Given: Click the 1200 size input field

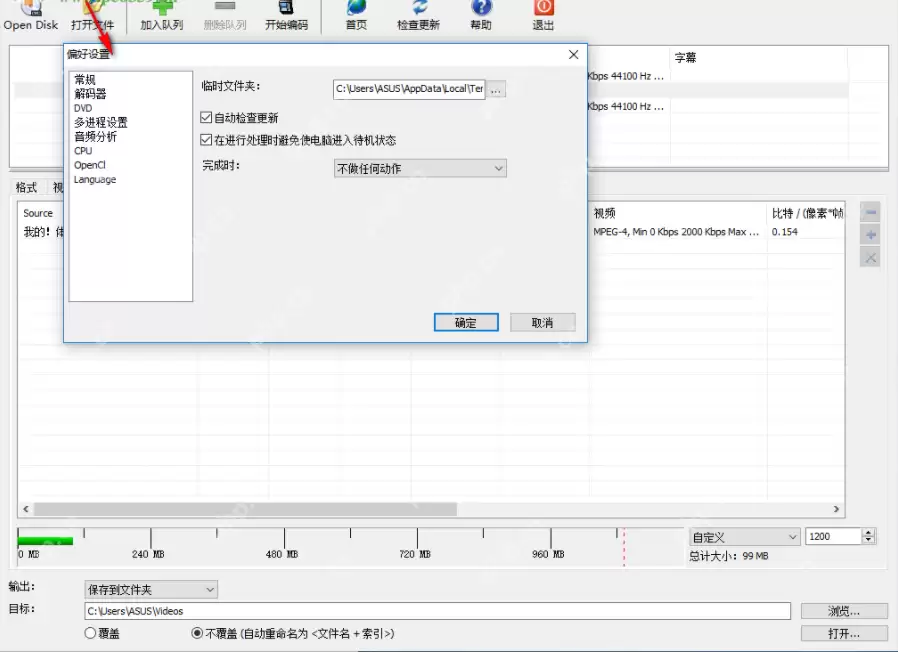Looking at the screenshot, I should click(834, 536).
